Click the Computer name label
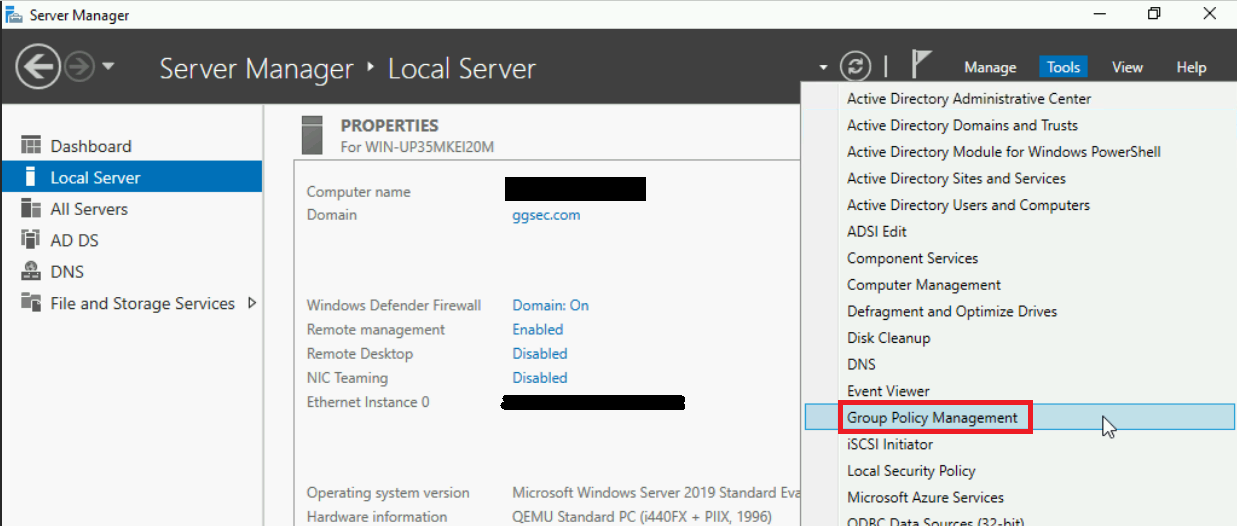The height and width of the screenshot is (526, 1237). click(x=358, y=192)
